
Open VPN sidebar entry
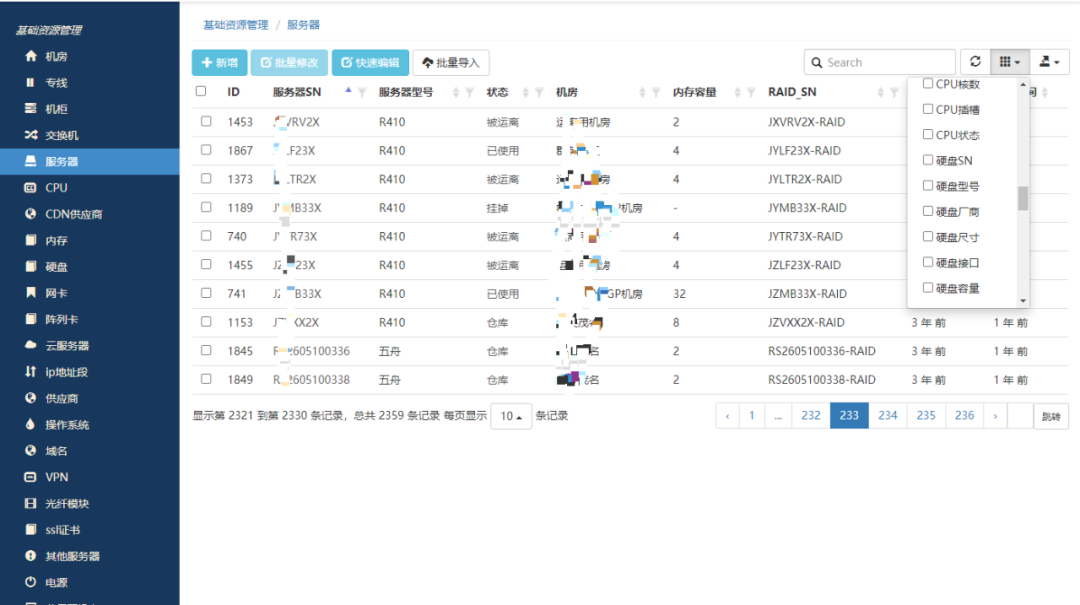pyautogui.click(x=90, y=477)
